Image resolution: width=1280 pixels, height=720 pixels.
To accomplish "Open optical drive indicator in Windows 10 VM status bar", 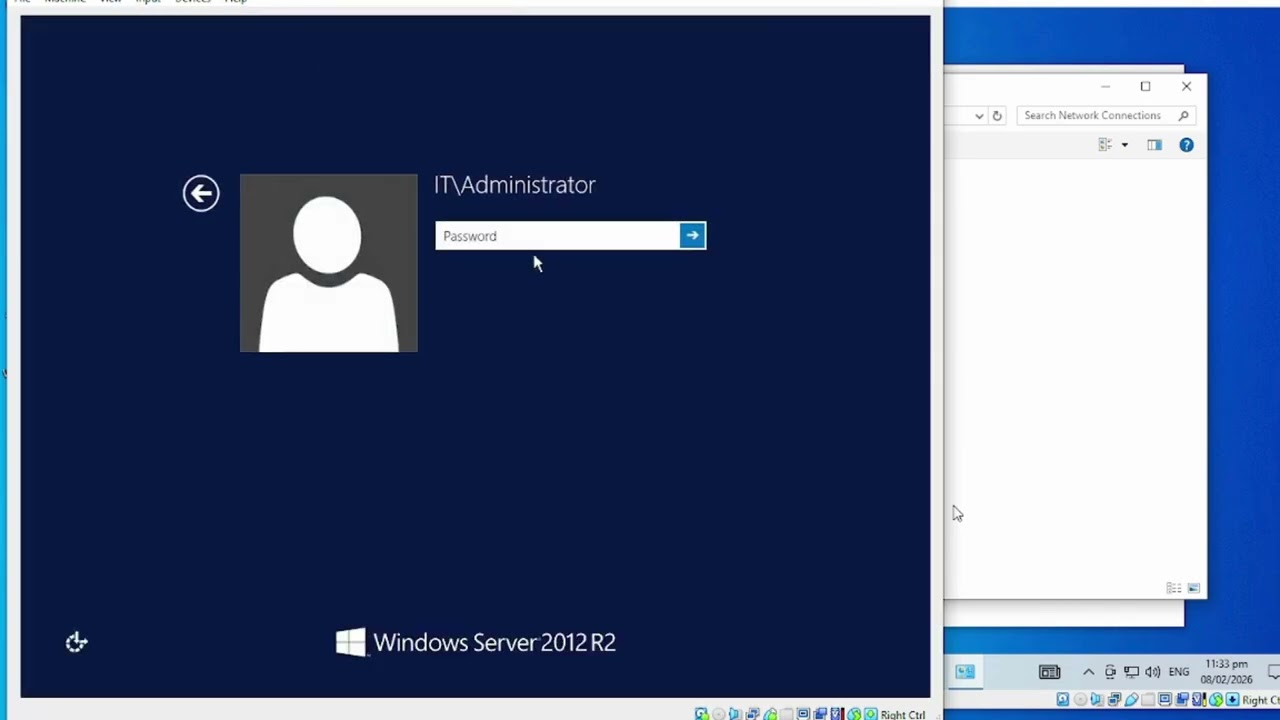I will (x=1080, y=700).
